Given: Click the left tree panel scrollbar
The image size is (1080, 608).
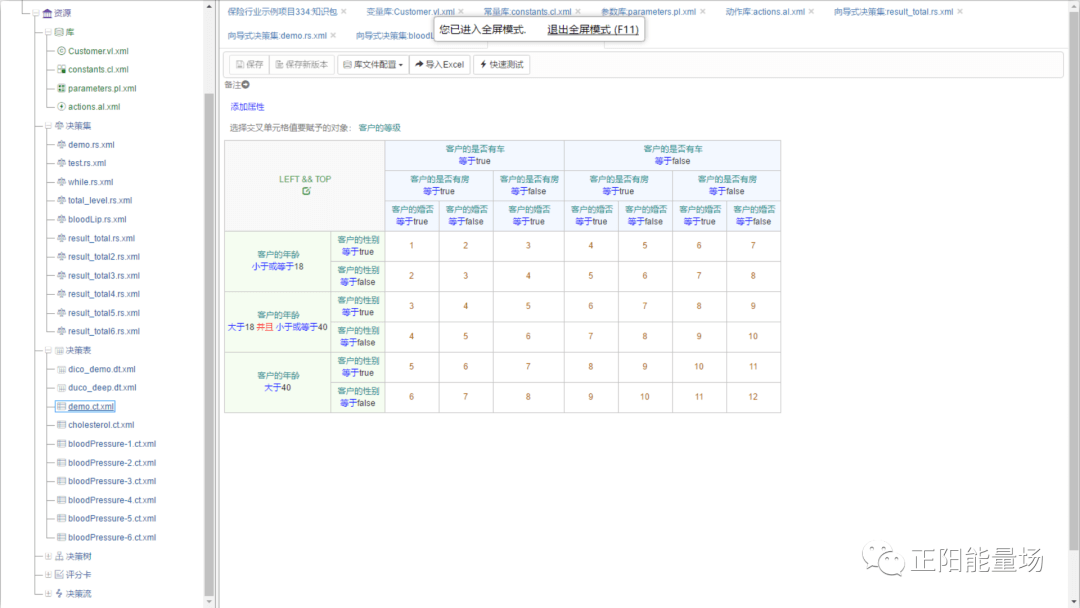Looking at the screenshot, I should 209,344.
